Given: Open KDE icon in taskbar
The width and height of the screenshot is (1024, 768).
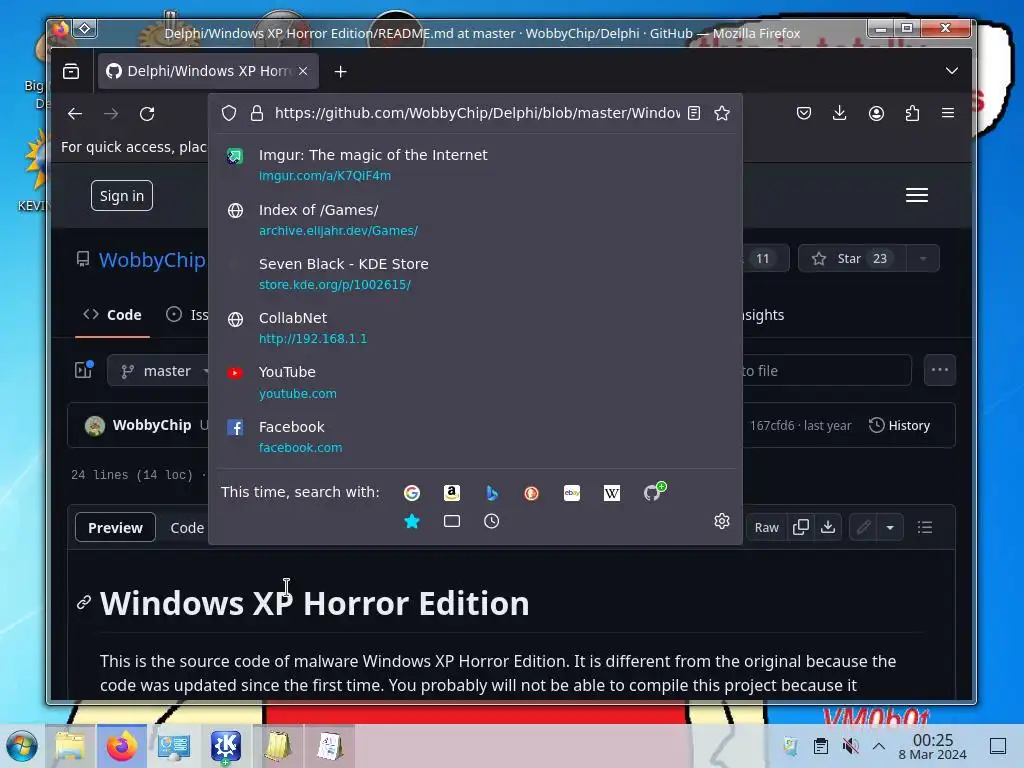Looking at the screenshot, I should [x=225, y=746].
